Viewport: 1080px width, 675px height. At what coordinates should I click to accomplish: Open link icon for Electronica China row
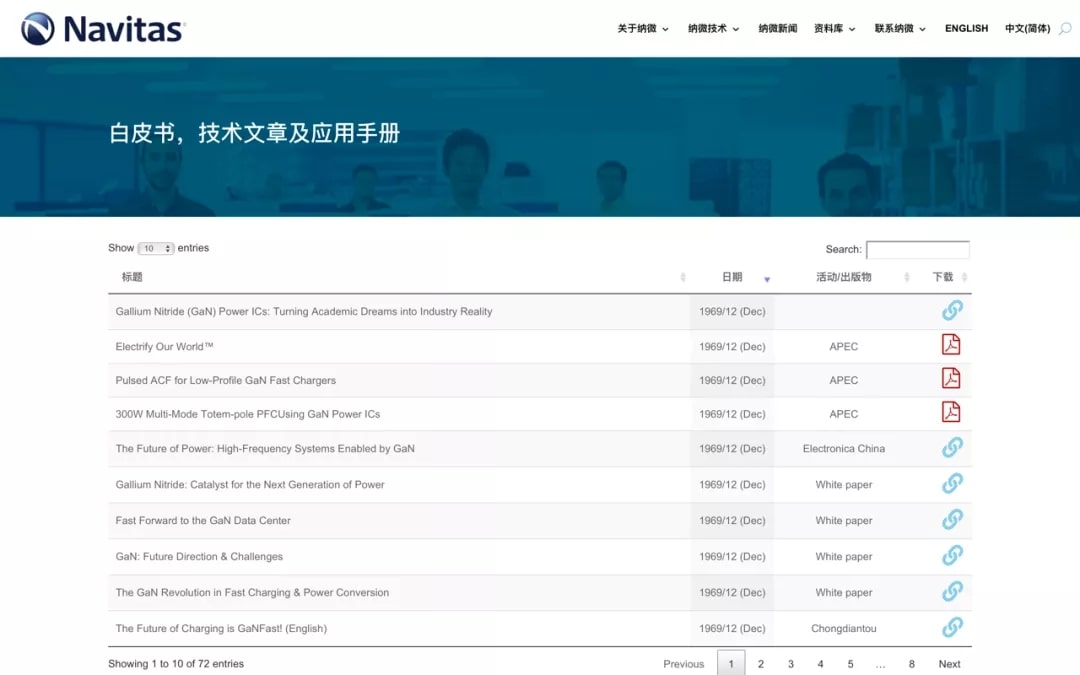(952, 447)
